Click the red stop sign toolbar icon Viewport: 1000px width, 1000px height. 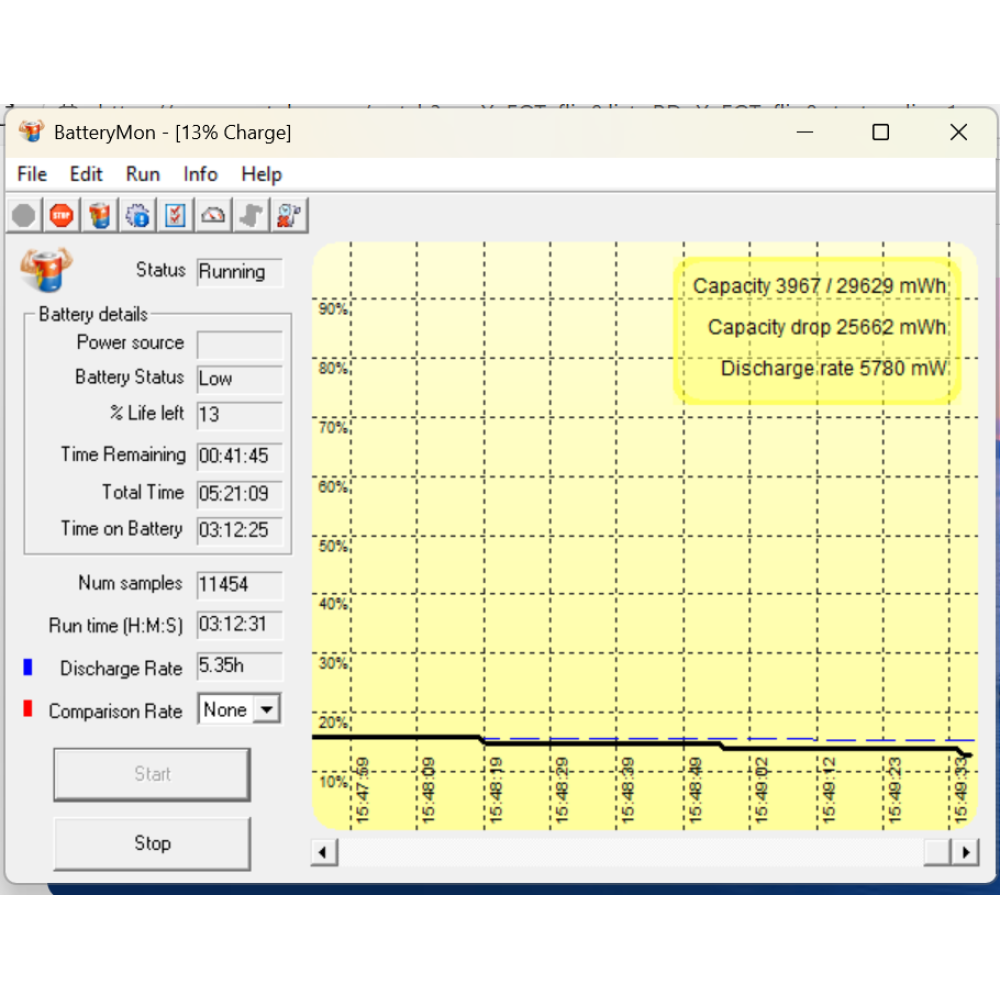(62, 215)
